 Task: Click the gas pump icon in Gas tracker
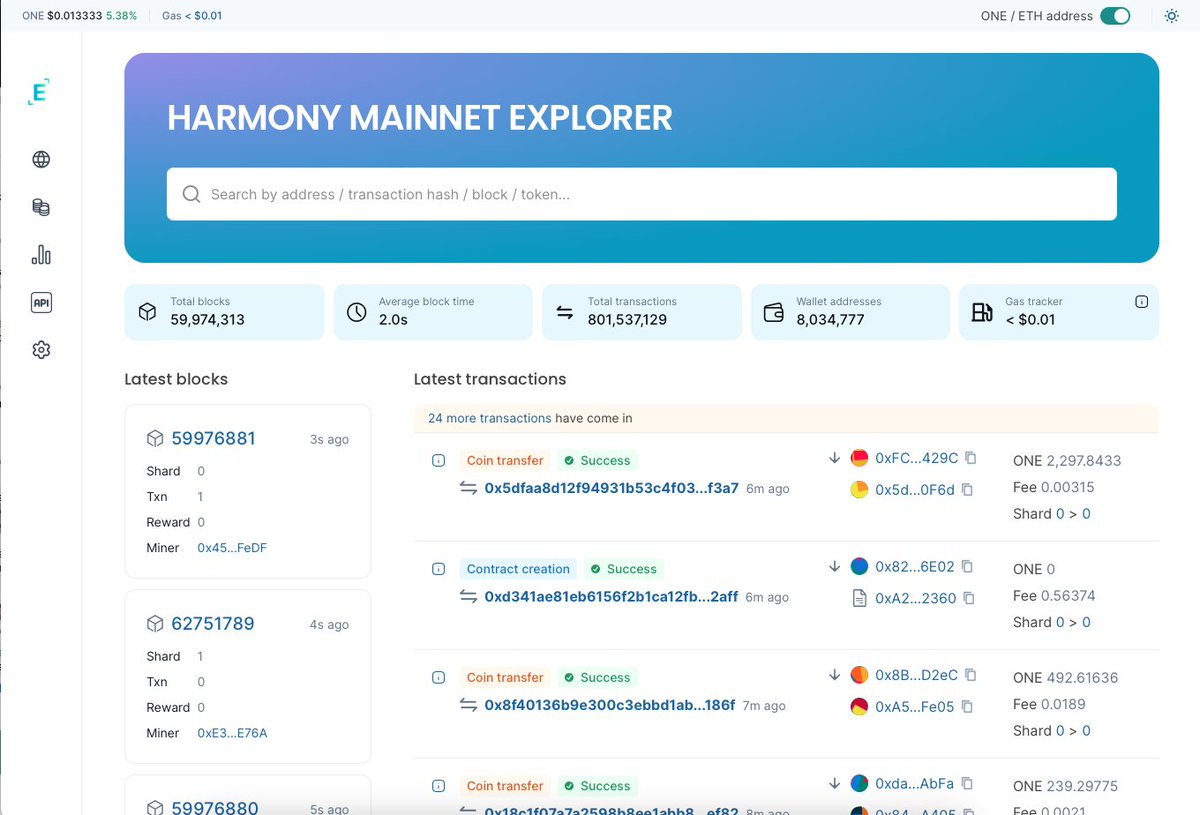point(982,312)
